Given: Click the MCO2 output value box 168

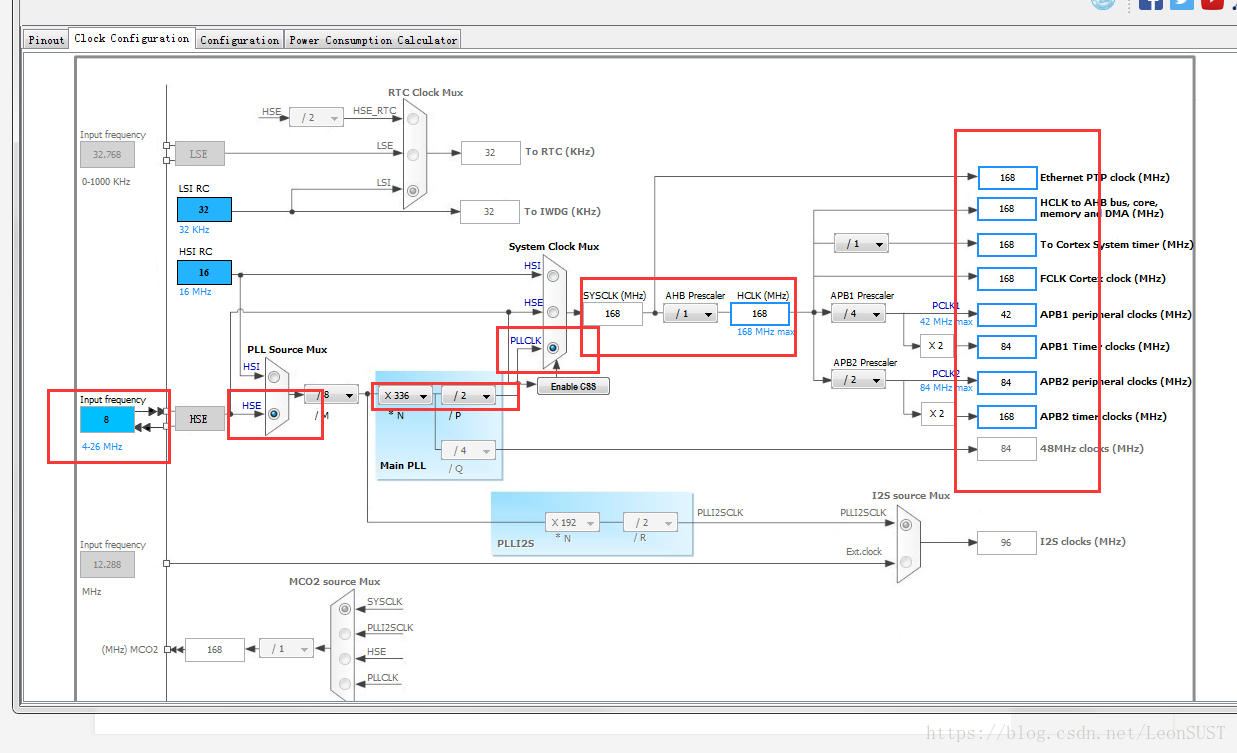Looking at the screenshot, I should pos(215,649).
